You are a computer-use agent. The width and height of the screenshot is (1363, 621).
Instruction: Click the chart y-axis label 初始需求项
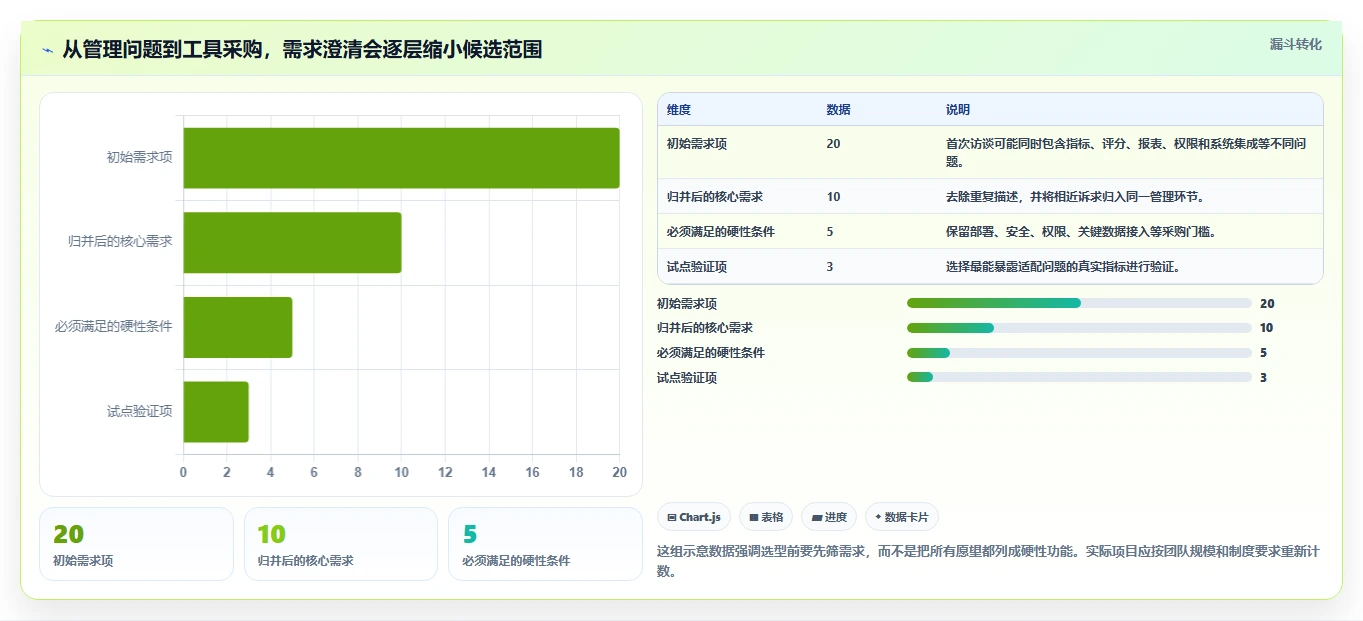[140, 157]
